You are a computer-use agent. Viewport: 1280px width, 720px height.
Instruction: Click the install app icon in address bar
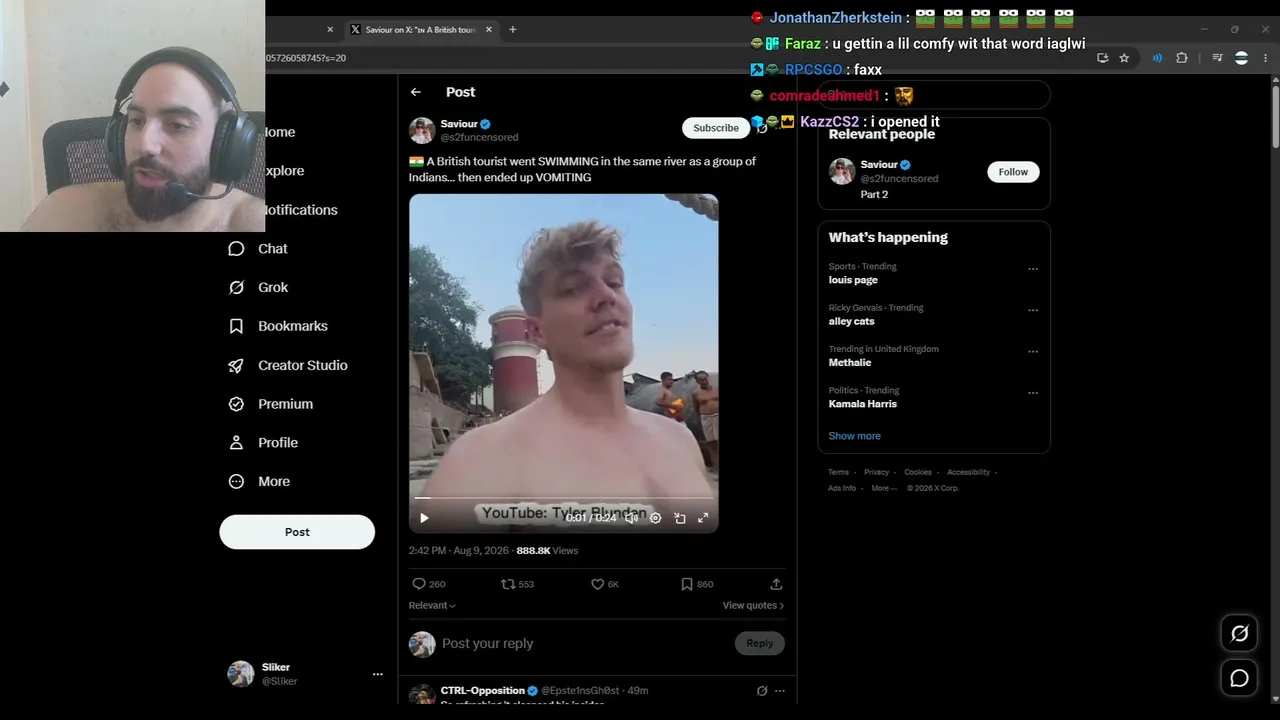(1102, 58)
